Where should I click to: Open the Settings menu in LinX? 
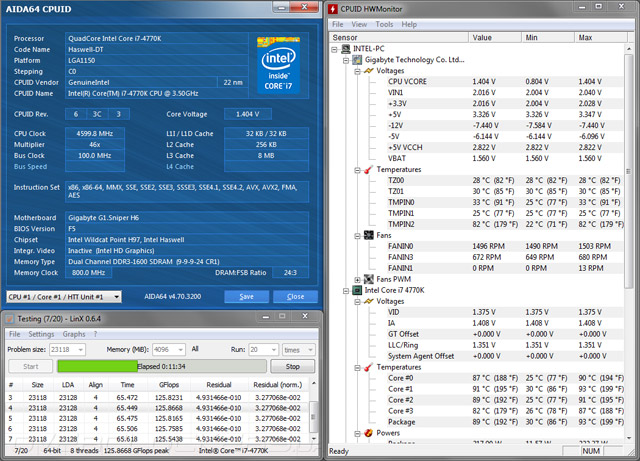[41, 334]
